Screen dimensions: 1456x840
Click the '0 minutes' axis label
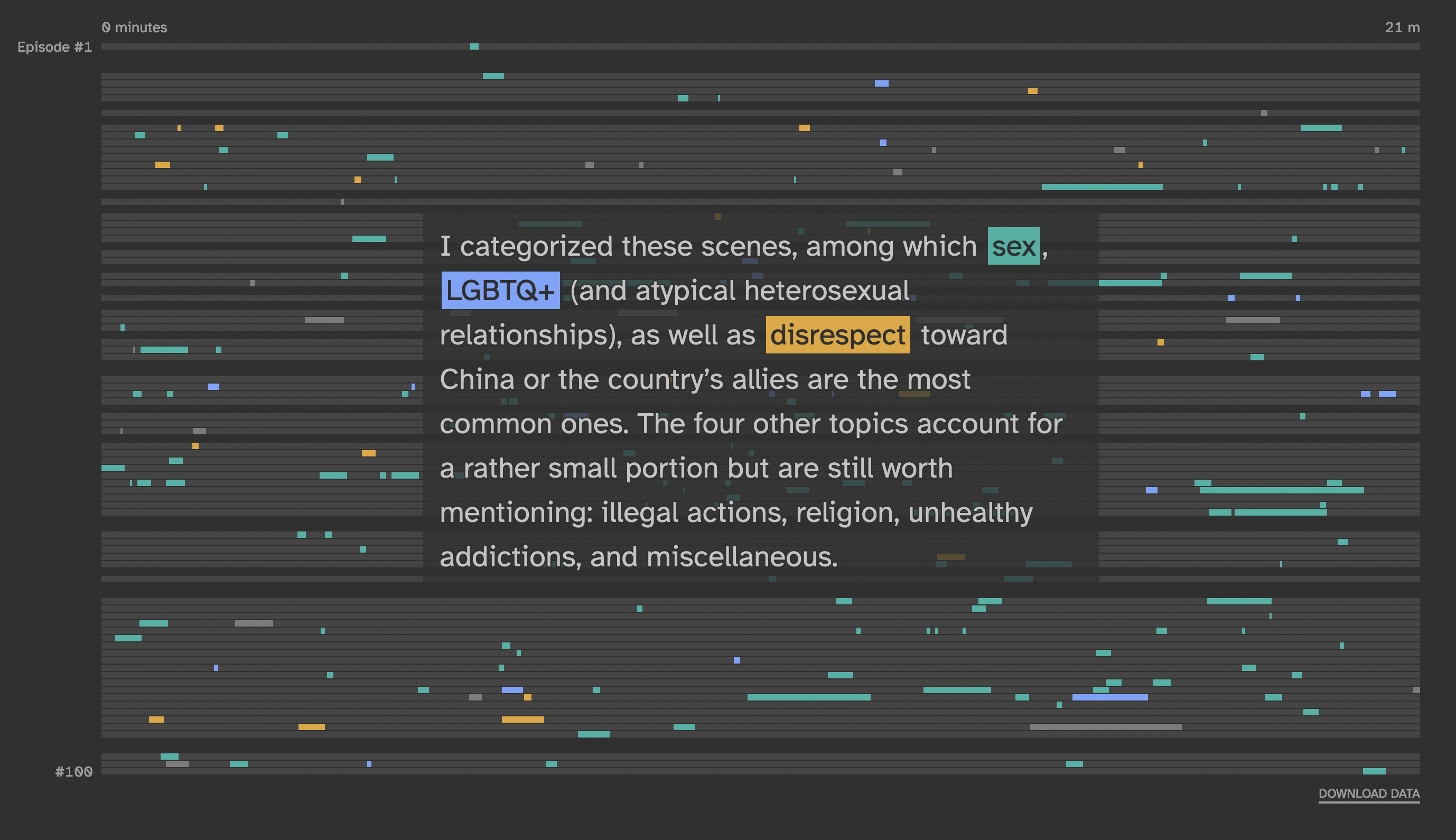coord(134,27)
